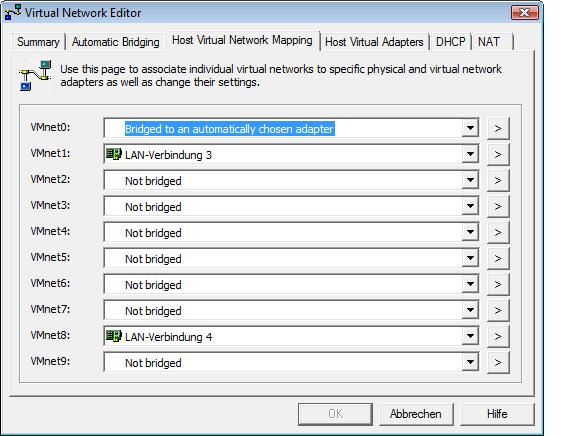Open the VMnet8 options arrow button

pyautogui.click(x=498, y=336)
